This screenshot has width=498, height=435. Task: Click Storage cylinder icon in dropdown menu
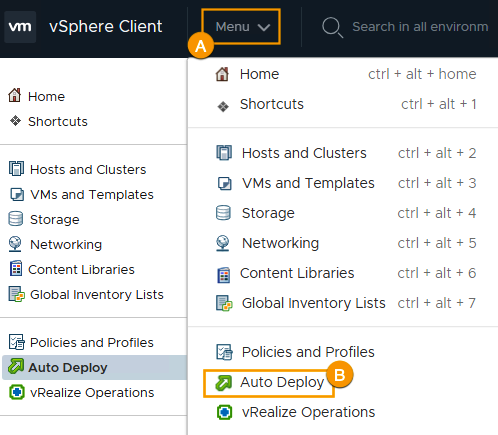tap(223, 213)
